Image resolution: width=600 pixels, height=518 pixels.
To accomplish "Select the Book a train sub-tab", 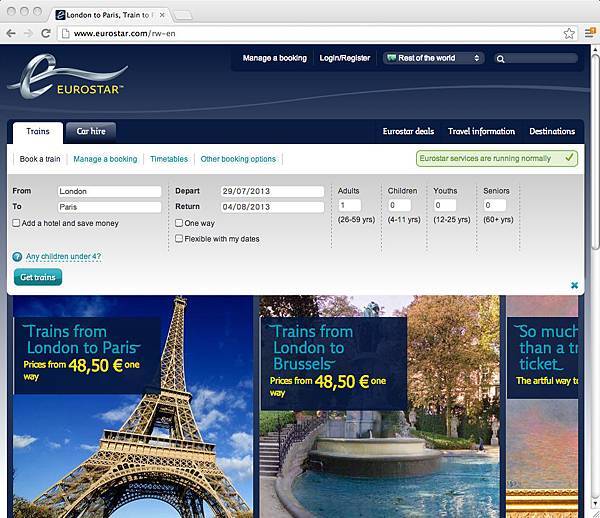I will tap(40, 159).
